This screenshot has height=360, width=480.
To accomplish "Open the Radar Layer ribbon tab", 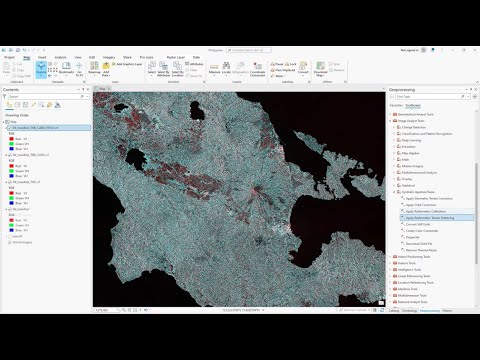I will (176, 57).
